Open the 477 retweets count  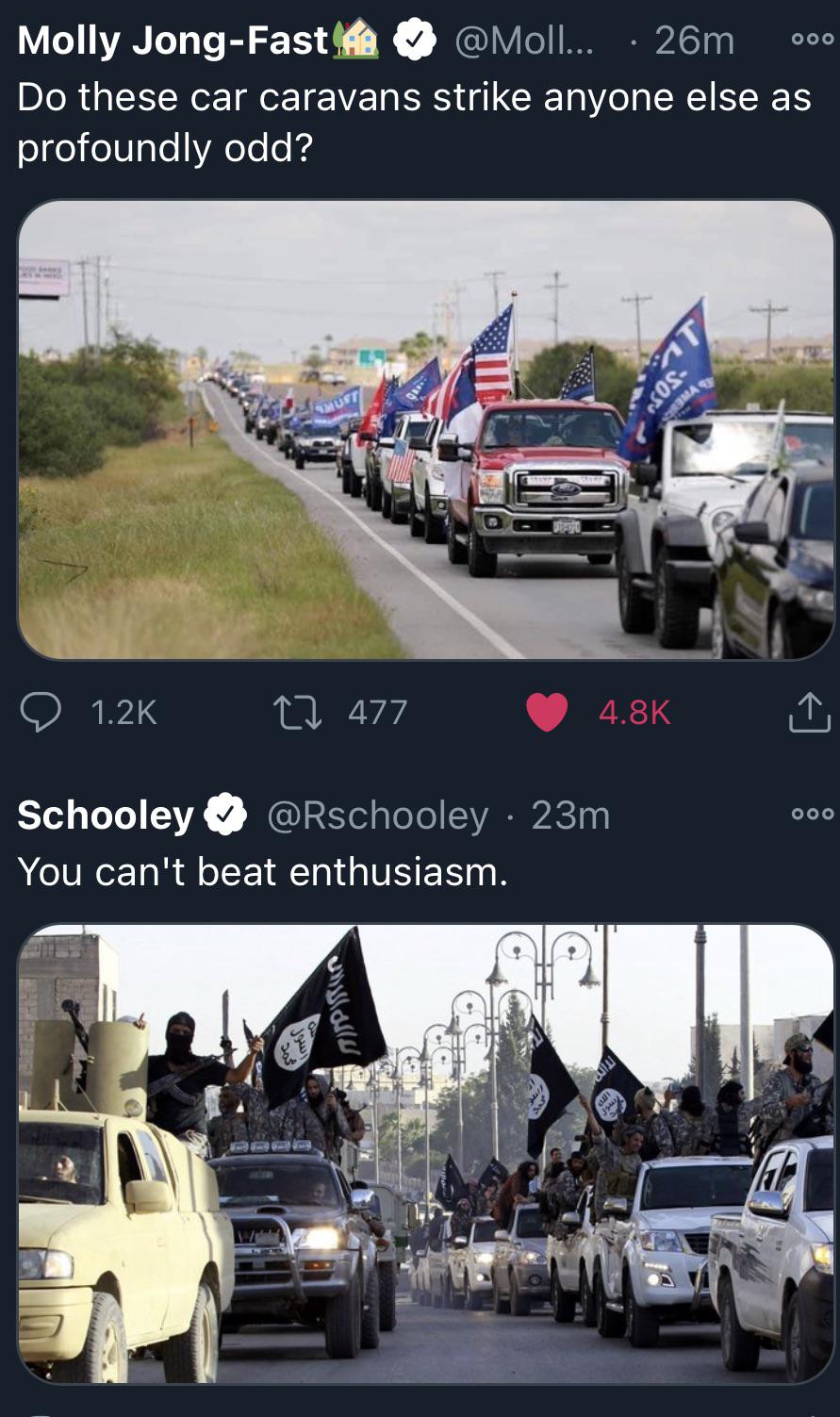(x=377, y=712)
